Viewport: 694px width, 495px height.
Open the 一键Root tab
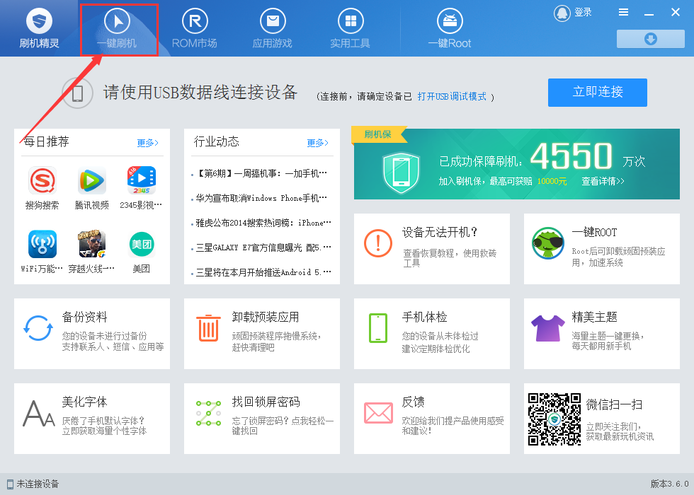(x=449, y=29)
